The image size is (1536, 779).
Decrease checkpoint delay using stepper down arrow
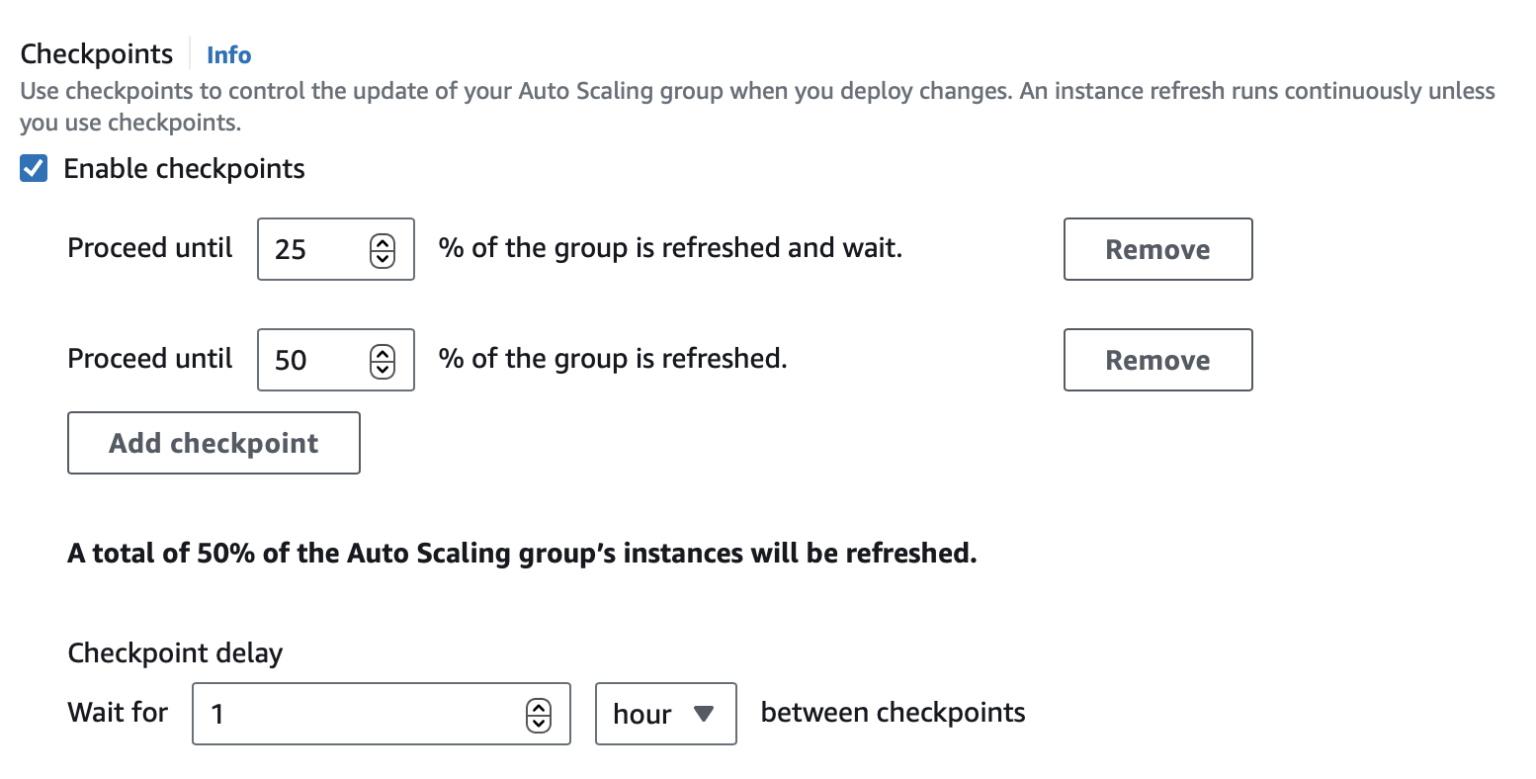tap(538, 721)
